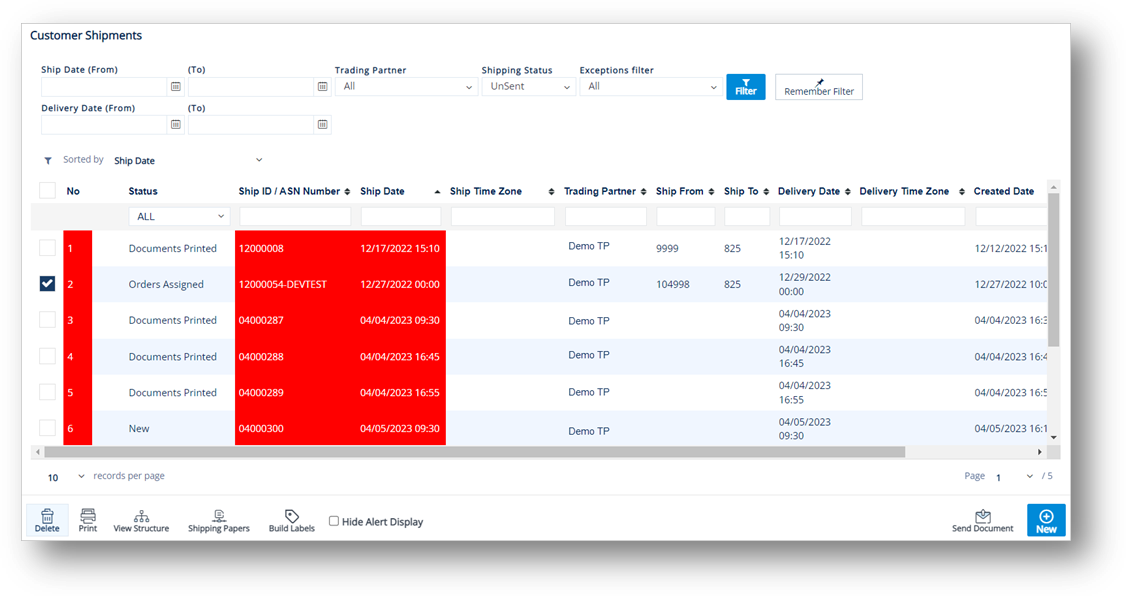Viewport: 1126px width, 596px height.
Task: Click the Shipping Papers icon
Action: pos(218,519)
